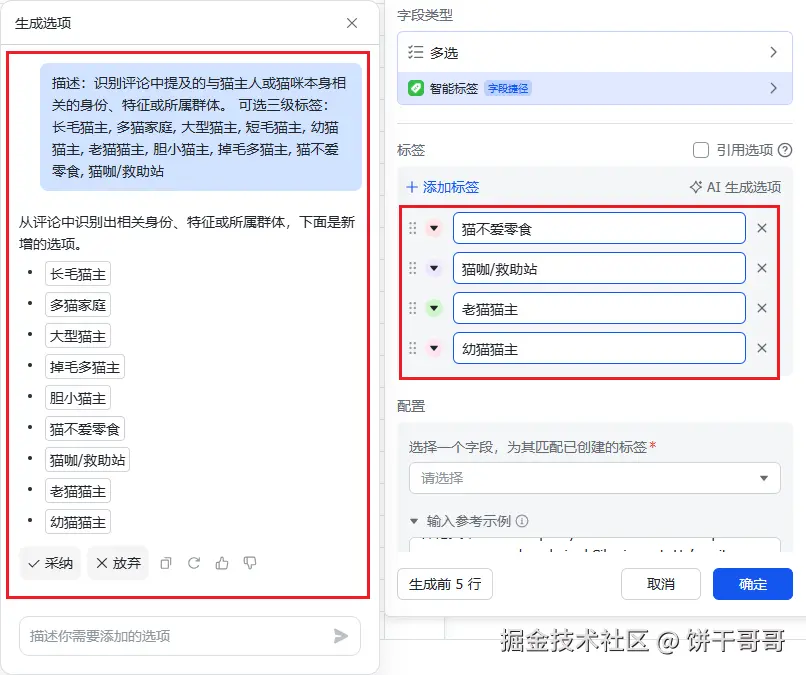Regenerate the AI response with the refresh icon
This screenshot has width=806, height=675.
(194, 563)
